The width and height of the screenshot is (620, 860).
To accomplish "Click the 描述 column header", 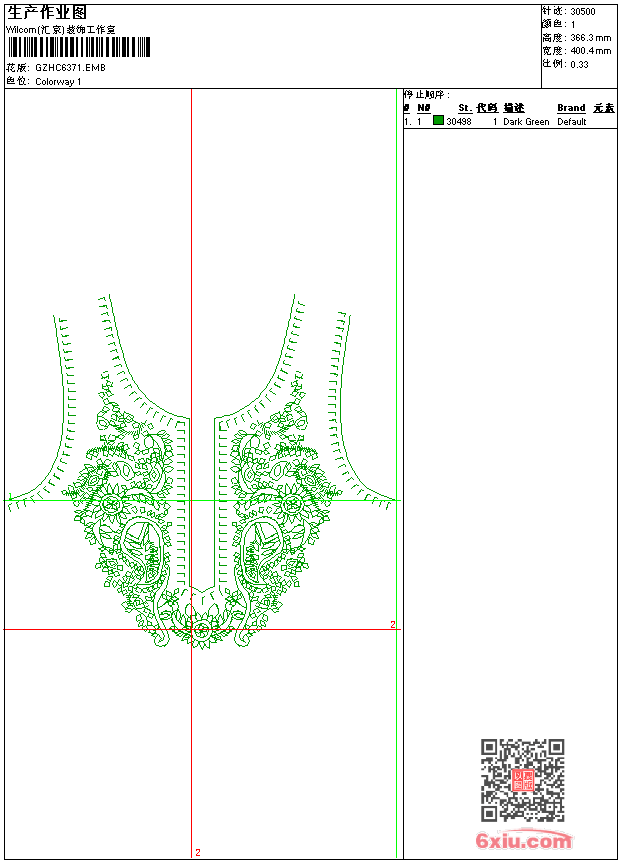I will (514, 108).
